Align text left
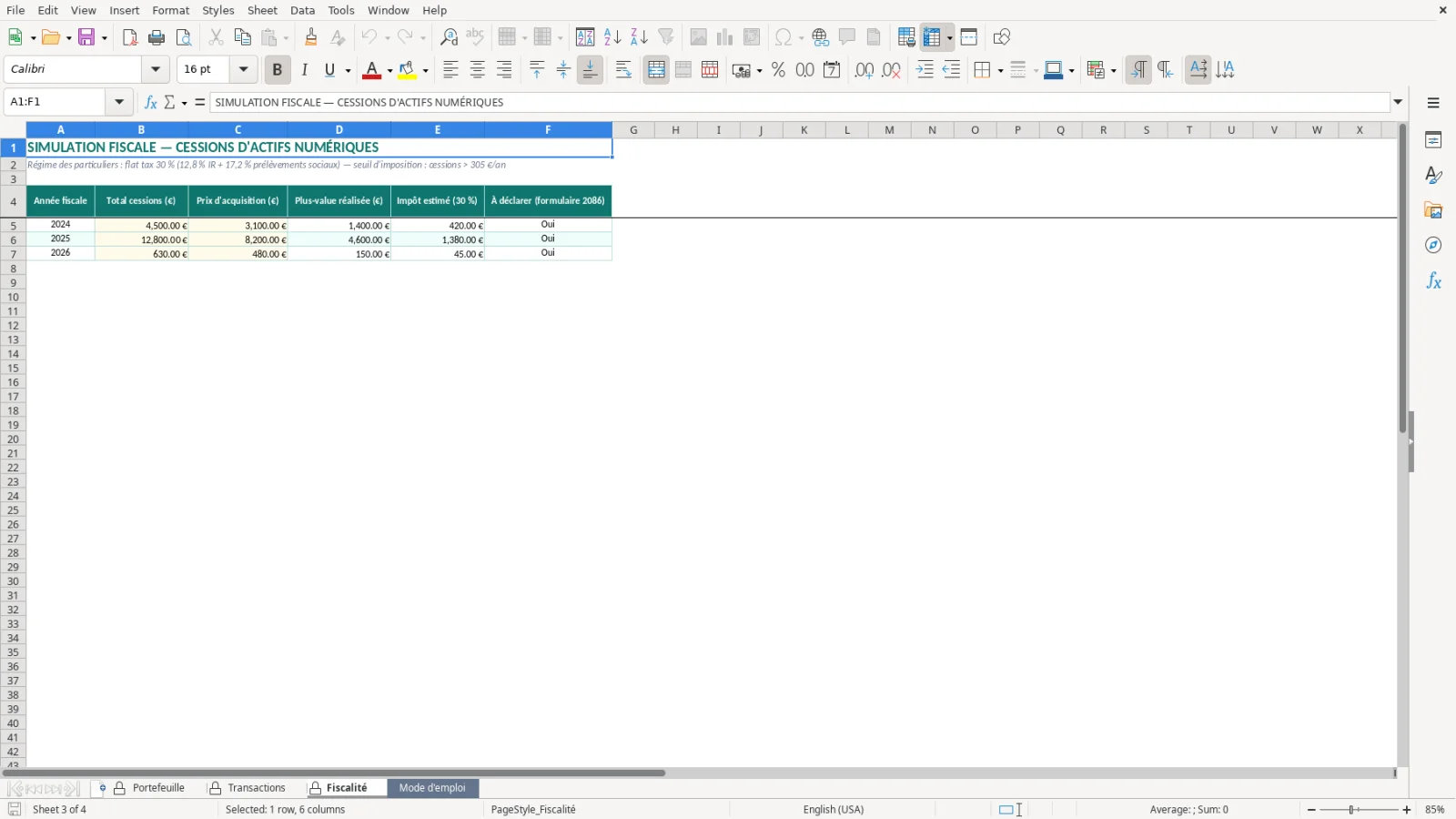1456x819 pixels. coord(450,70)
